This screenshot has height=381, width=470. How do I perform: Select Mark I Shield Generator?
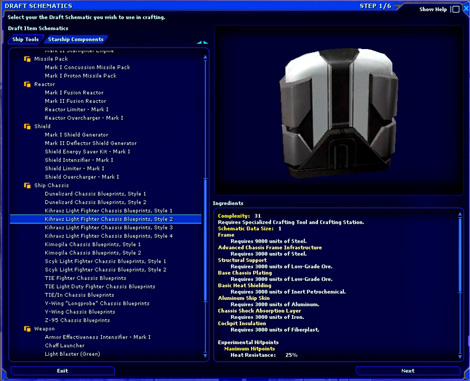pos(76,135)
